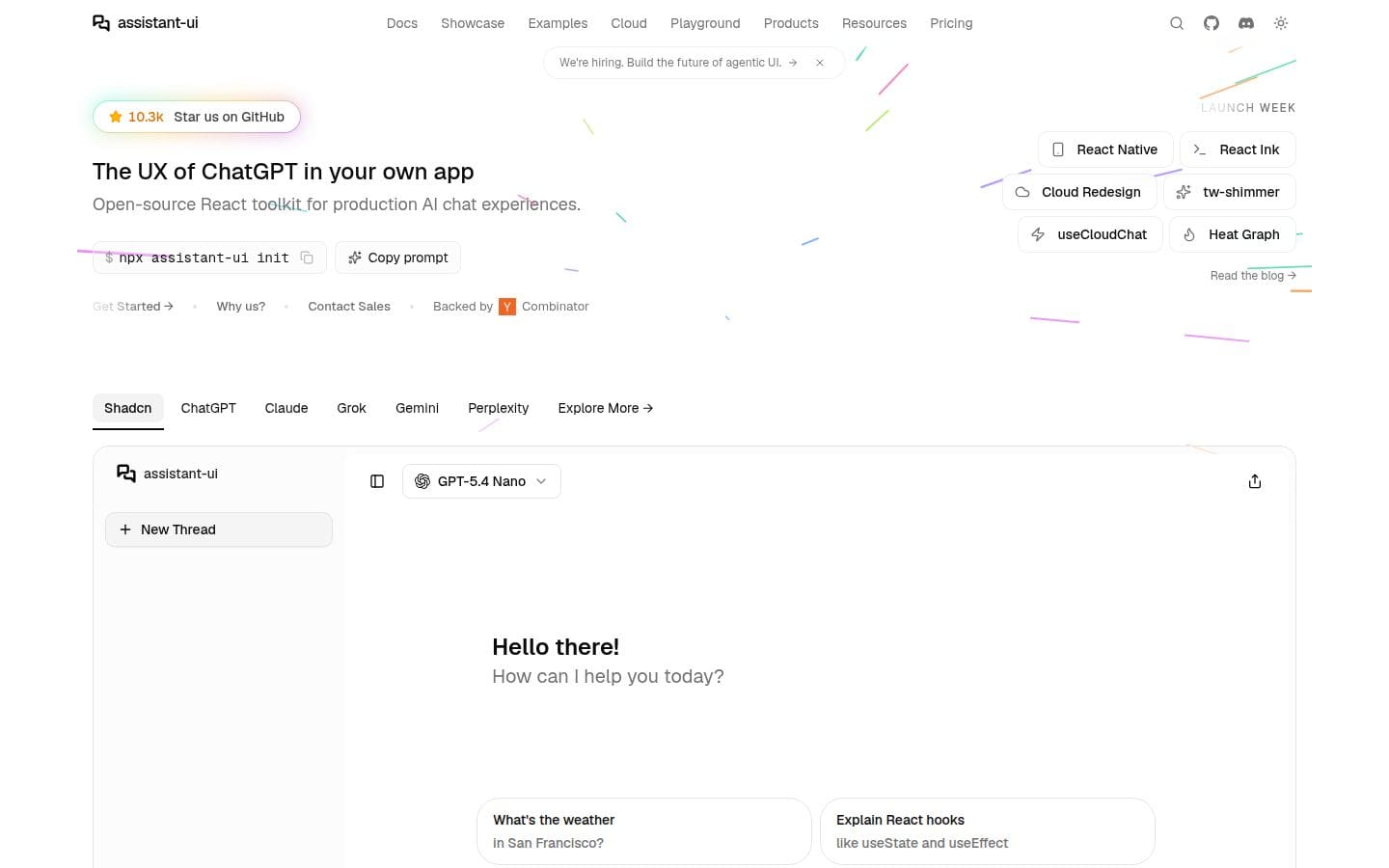Open the GitHub icon in header
The image size is (1389, 868).
point(1212,23)
